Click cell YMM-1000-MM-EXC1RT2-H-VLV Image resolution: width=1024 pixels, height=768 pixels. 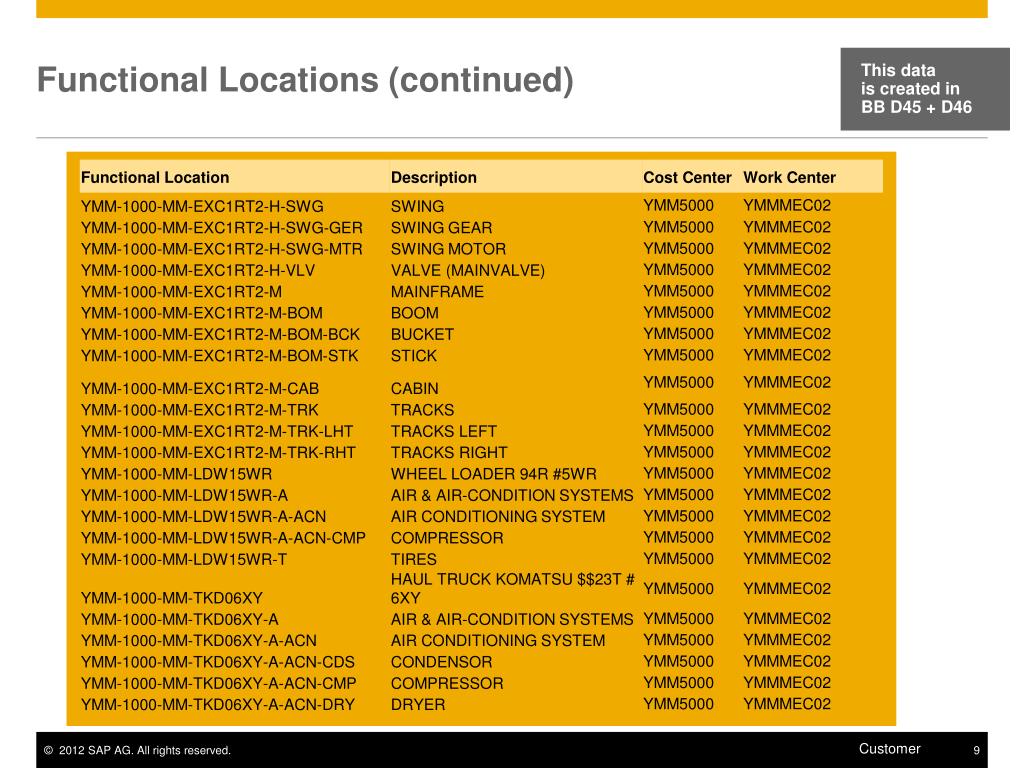[198, 270]
